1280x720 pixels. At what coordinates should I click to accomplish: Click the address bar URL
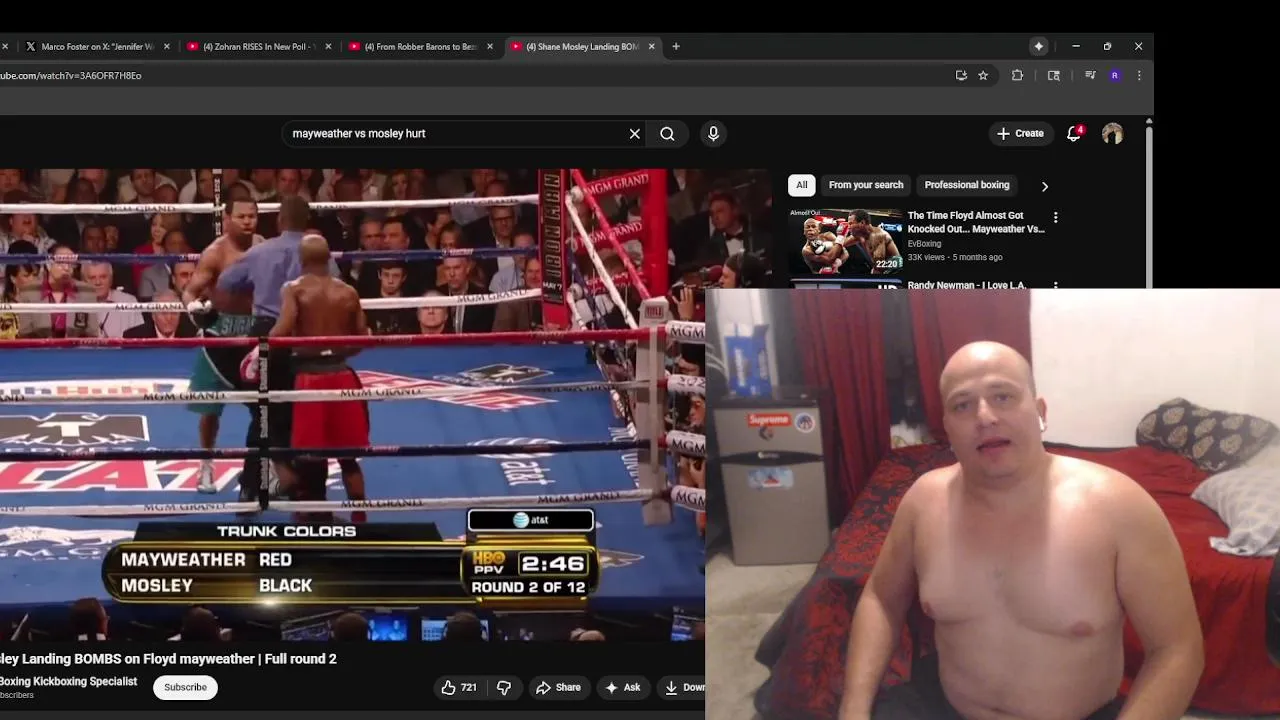71,75
